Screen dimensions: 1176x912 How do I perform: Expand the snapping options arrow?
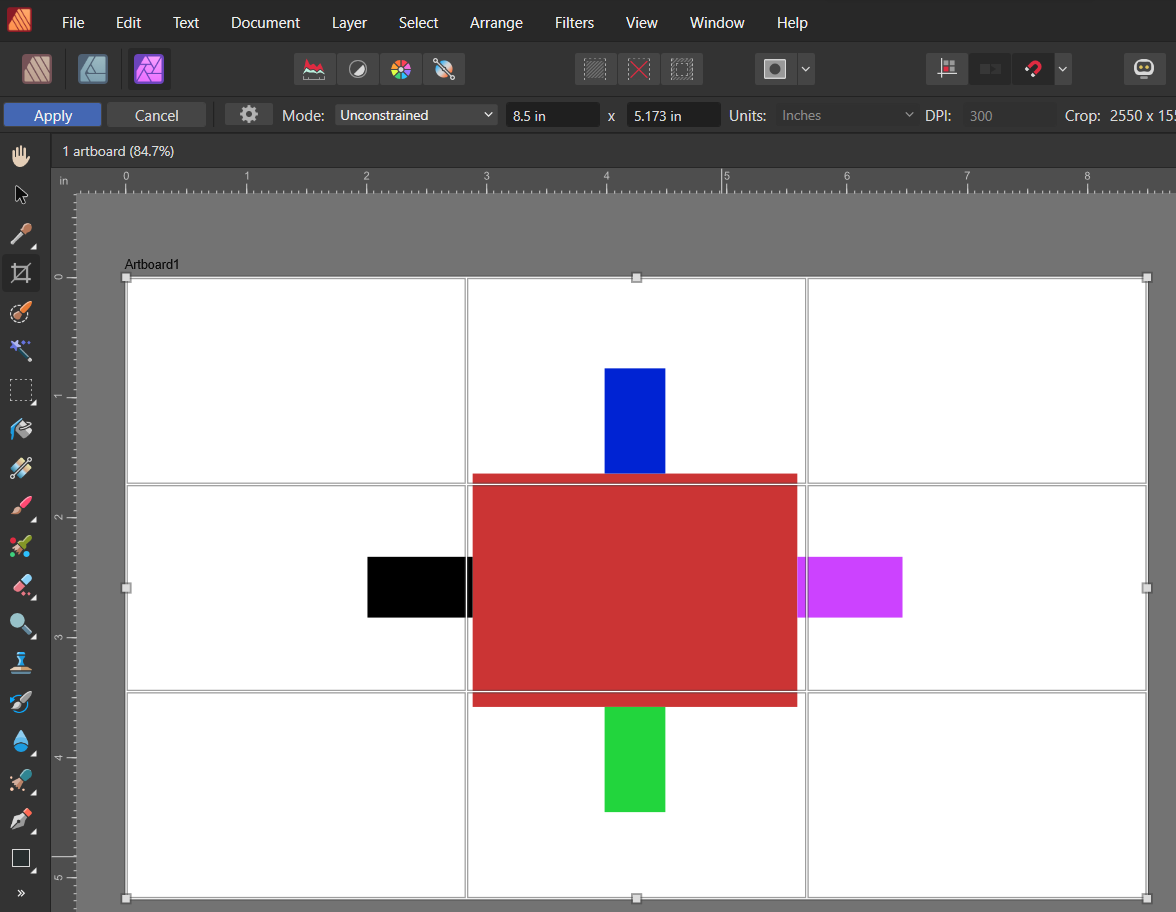click(x=1063, y=69)
